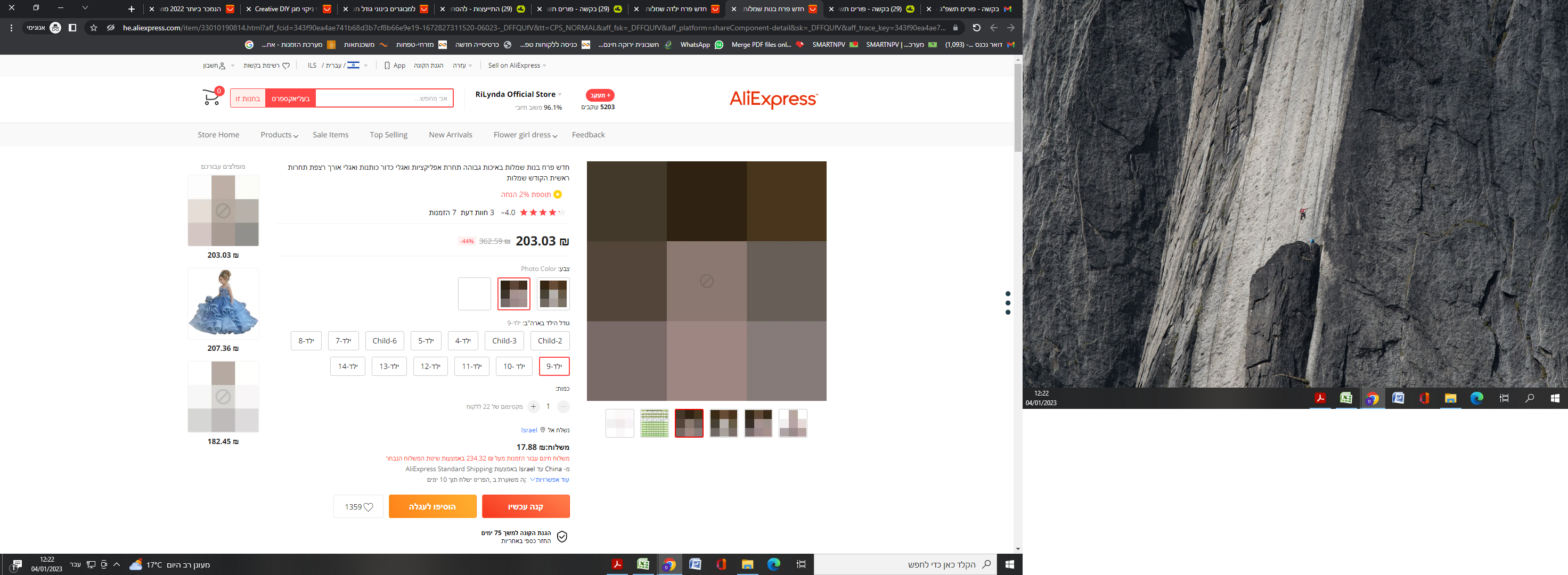This screenshot has height=575, width=1568.
Task: Open the language and currency dropdown
Action: point(338,65)
